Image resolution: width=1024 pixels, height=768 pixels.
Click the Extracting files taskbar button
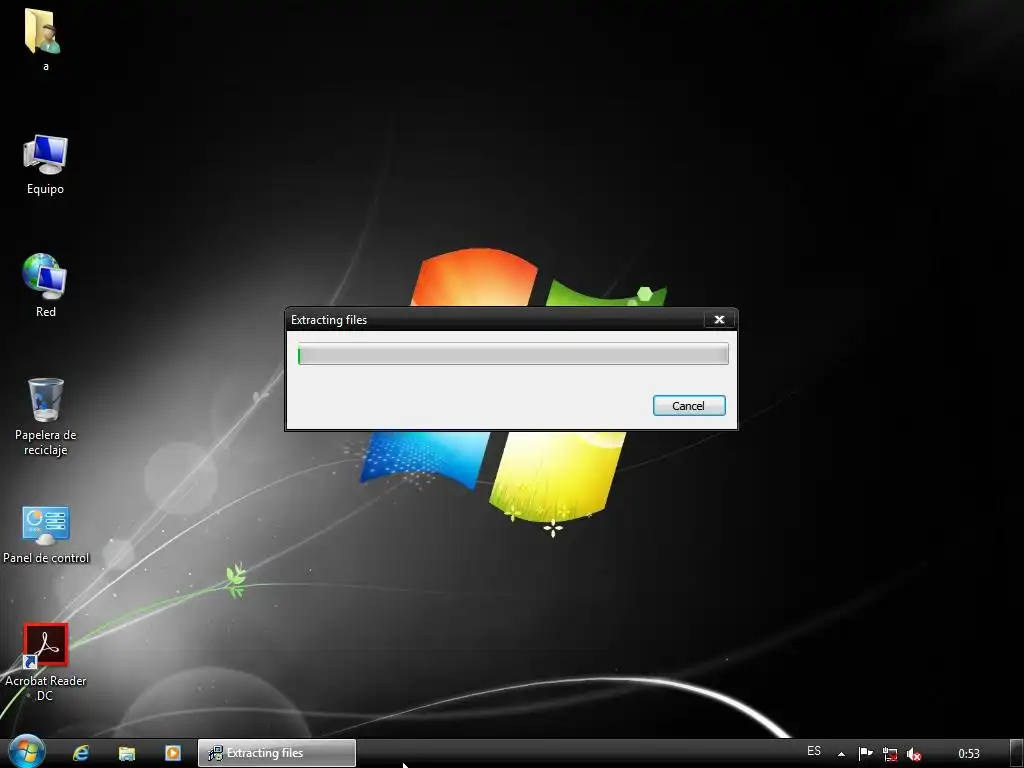tap(277, 753)
